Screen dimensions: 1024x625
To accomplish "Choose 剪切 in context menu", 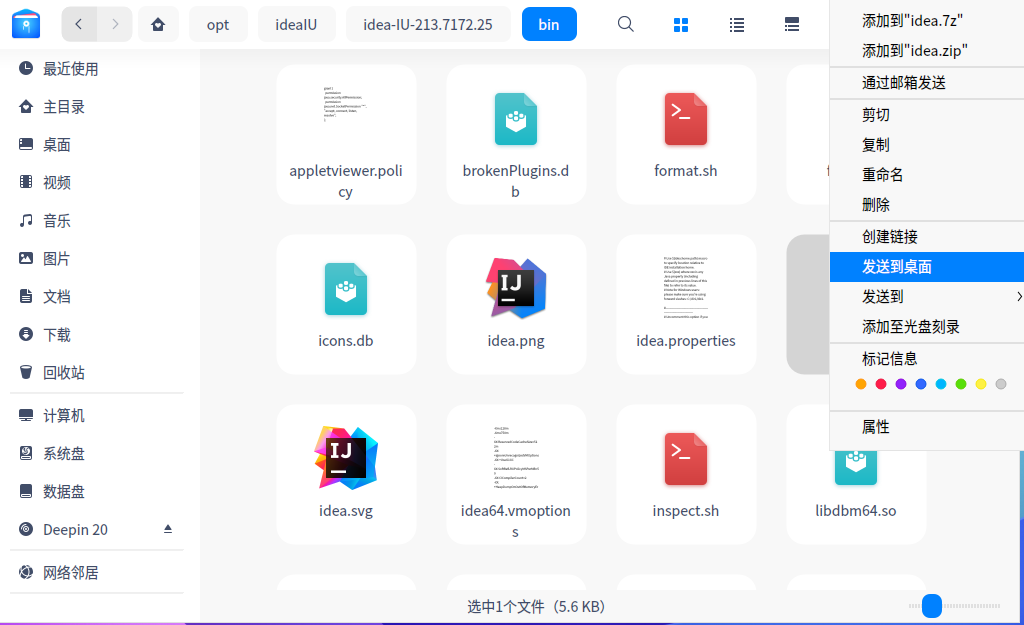I will pyautogui.click(x=927, y=115).
